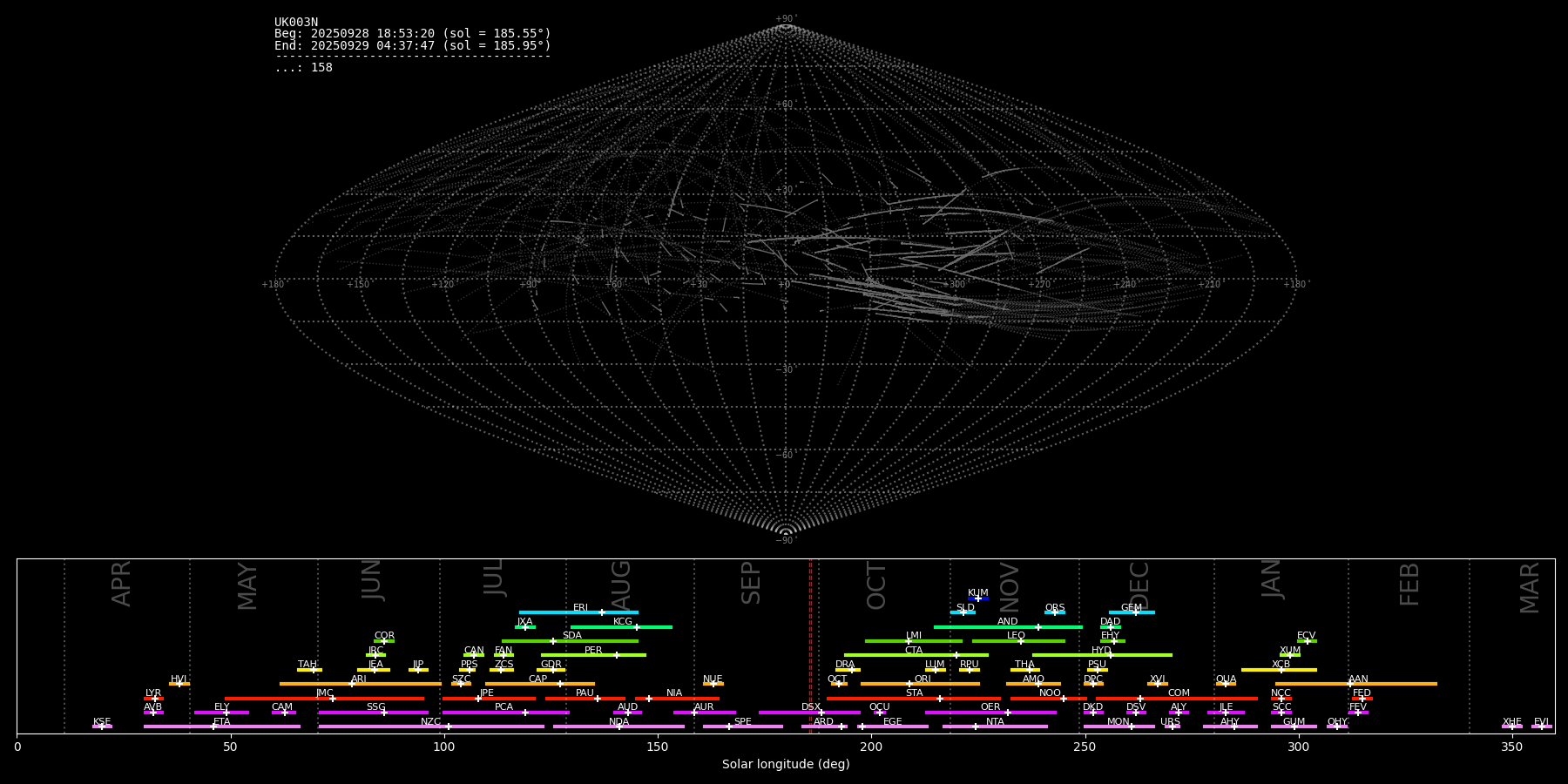1568x784 pixels.
Task: Click the orange ORI Orionids bar
Action: (x=920, y=684)
